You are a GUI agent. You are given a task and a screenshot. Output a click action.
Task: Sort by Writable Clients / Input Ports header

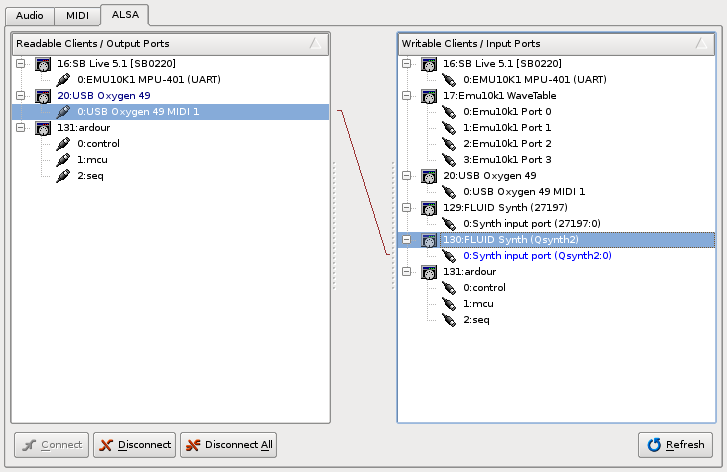tap(556, 44)
